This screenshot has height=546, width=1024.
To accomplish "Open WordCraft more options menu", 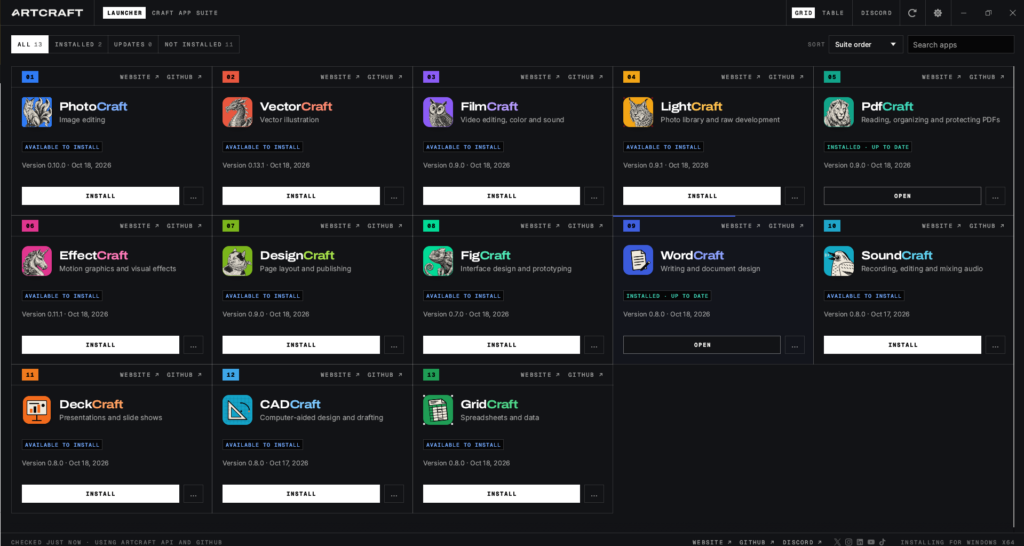I will point(794,345).
